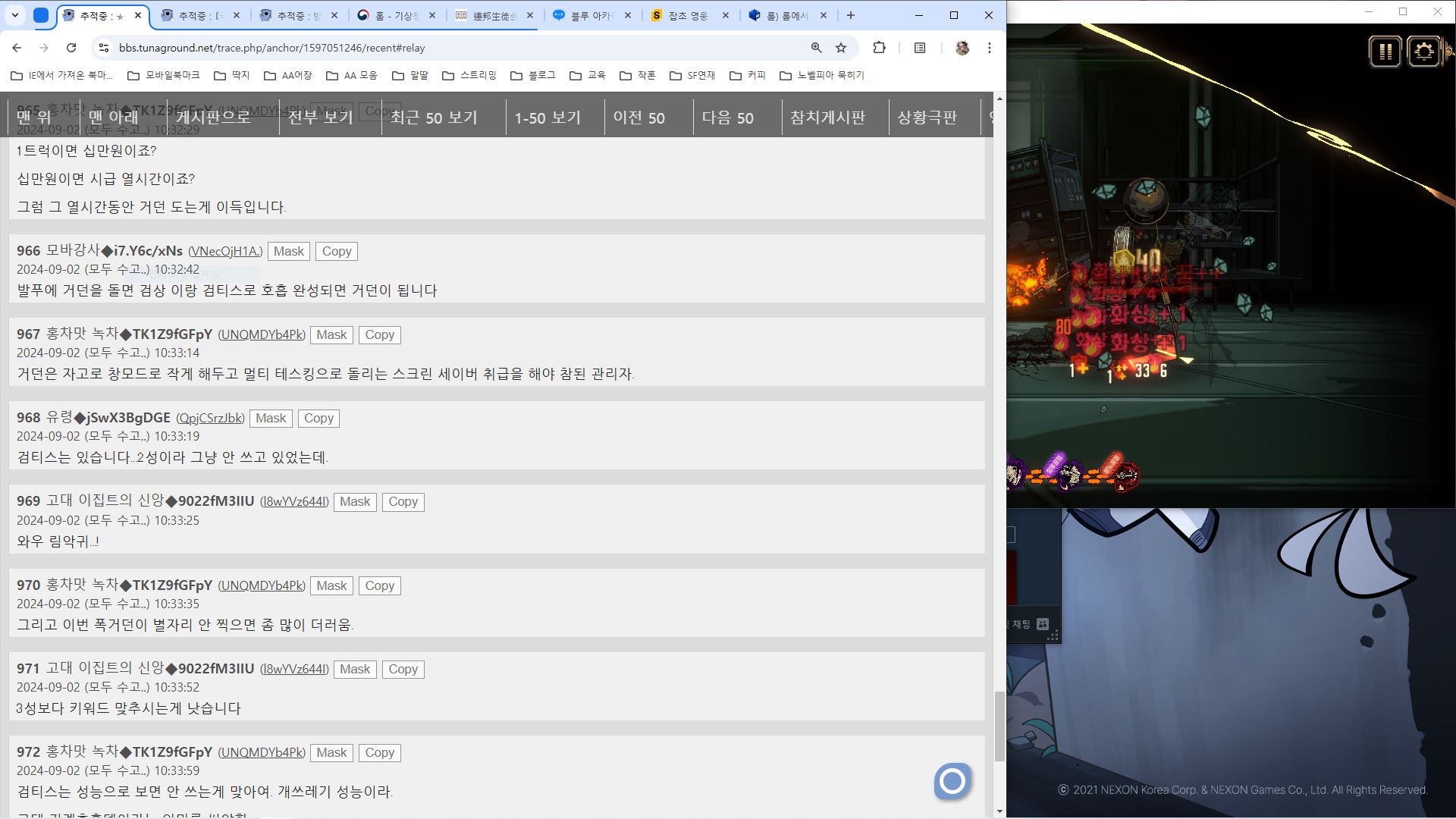This screenshot has height=819, width=1456.
Task: Open the Chrome profile avatar
Action: point(962,48)
